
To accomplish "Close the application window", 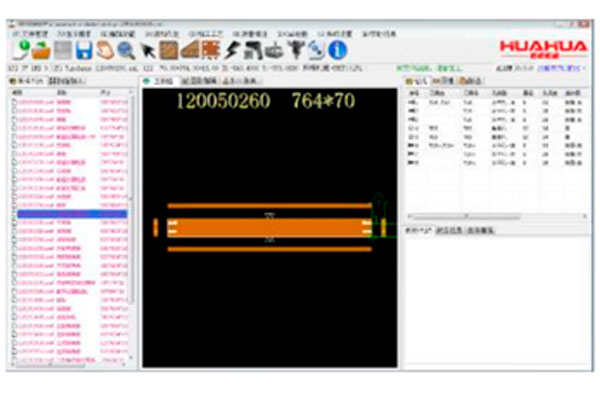I will pos(584,24).
